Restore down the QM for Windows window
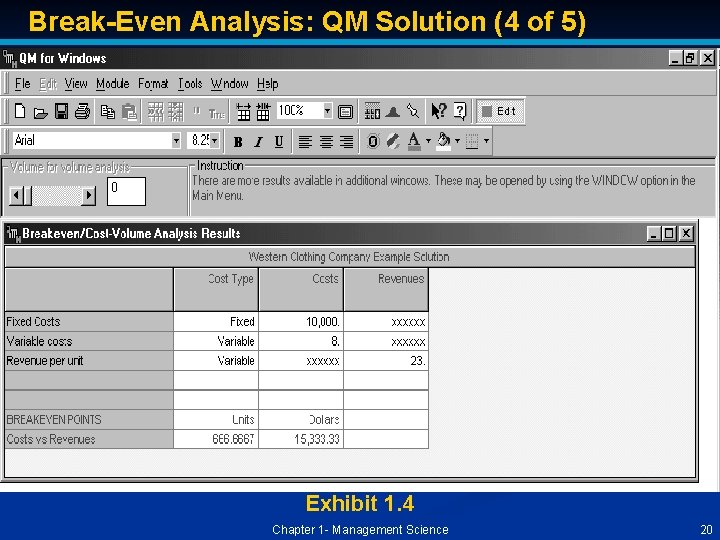The image size is (720, 540). coord(689,58)
